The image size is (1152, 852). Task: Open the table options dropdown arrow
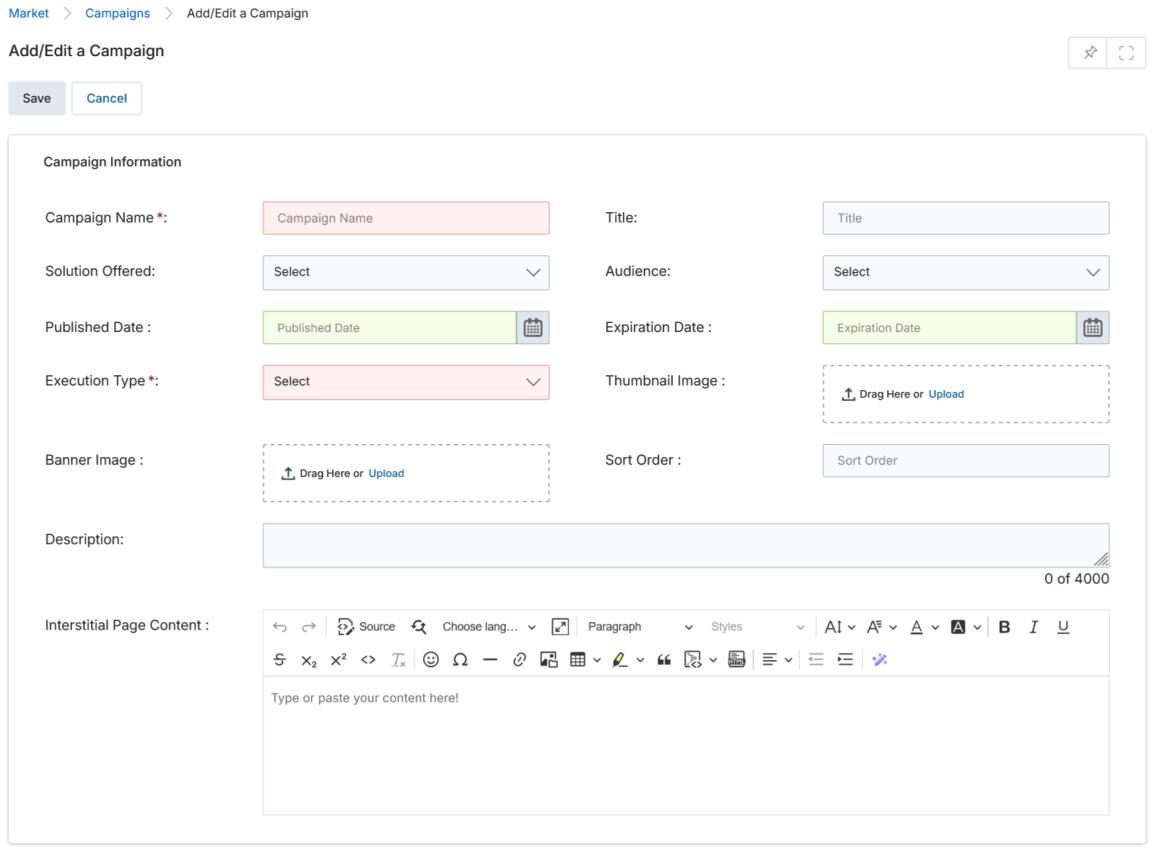pyautogui.click(x=597, y=660)
